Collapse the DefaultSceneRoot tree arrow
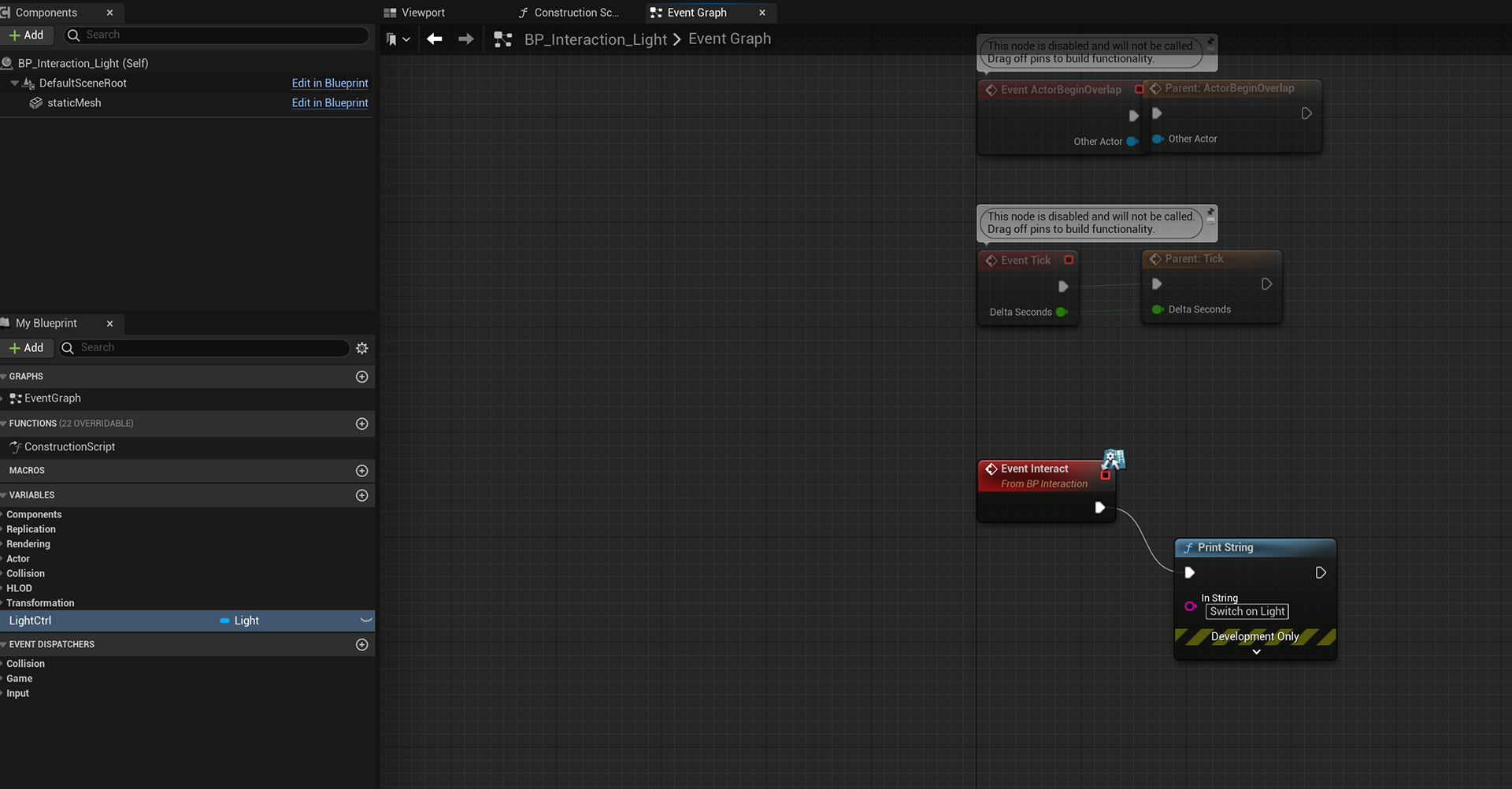 point(14,83)
